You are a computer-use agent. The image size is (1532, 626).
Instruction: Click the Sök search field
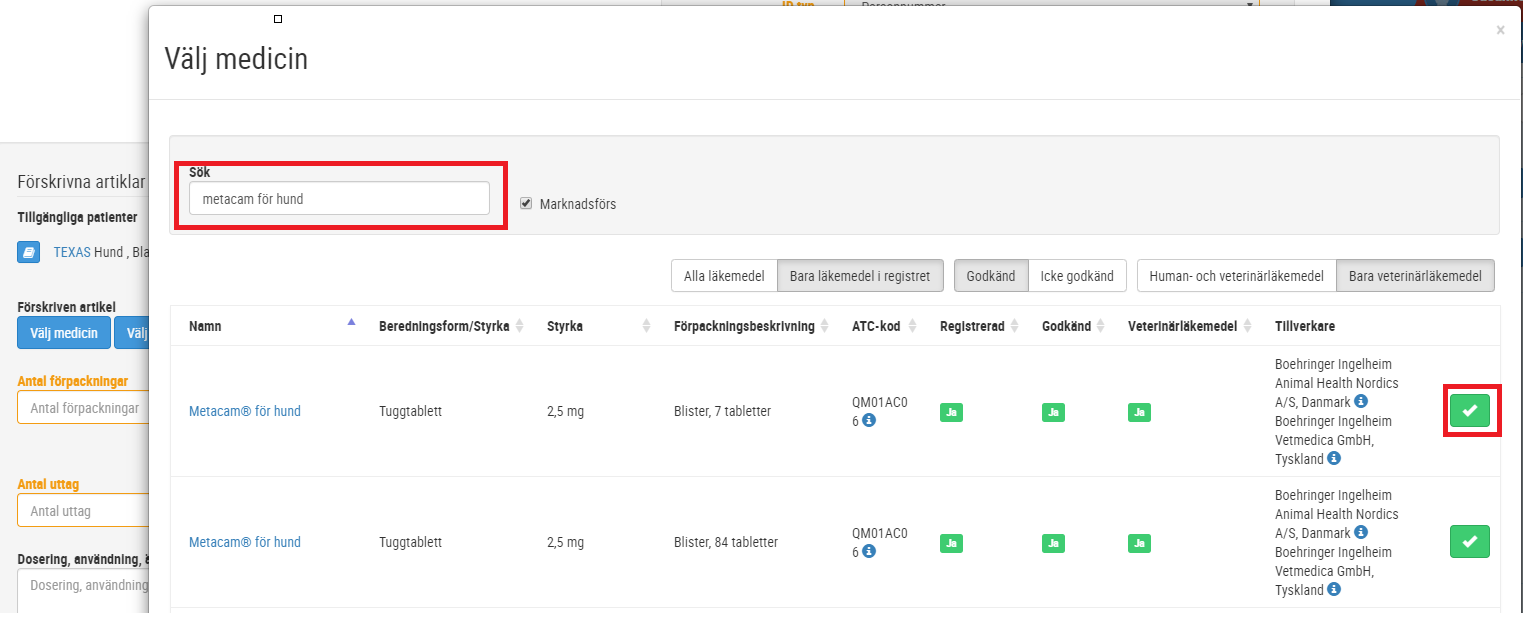tap(339, 198)
